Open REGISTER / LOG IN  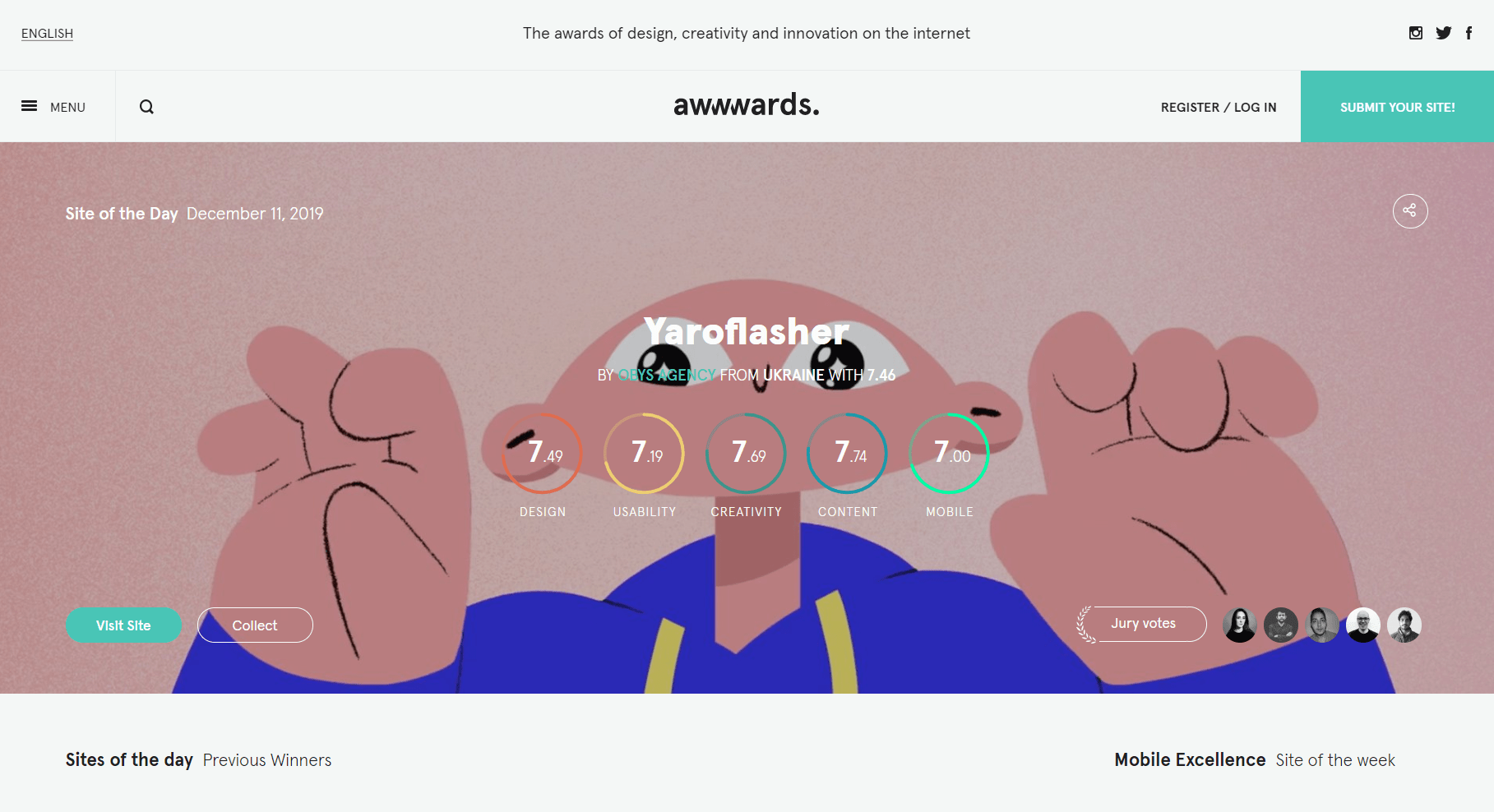(1219, 108)
